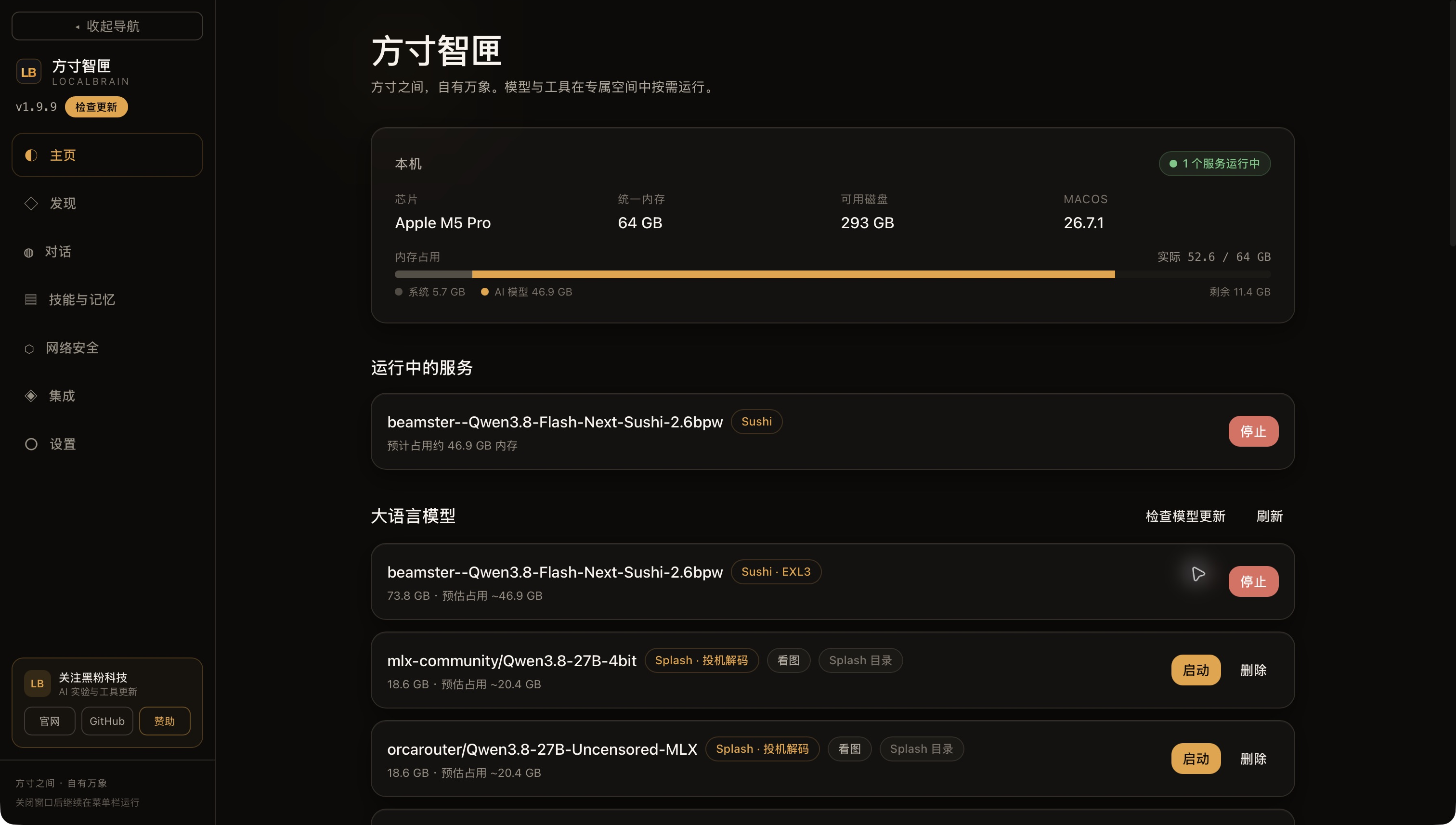This screenshot has height=825, width=1456.
Task: Click the chat arrow icon on Sushi-2.6bpw model row
Action: coord(1197,574)
